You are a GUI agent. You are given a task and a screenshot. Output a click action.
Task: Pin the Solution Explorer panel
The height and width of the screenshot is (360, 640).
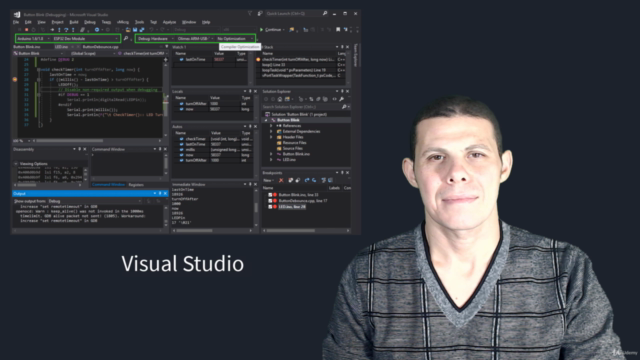pos(342,91)
